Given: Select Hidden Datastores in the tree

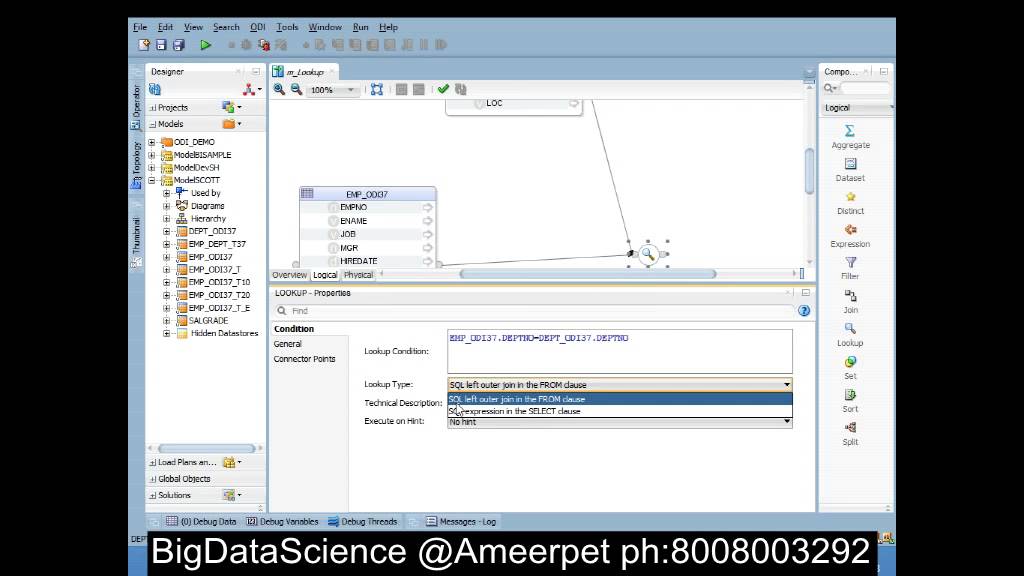Looking at the screenshot, I should tap(224, 333).
